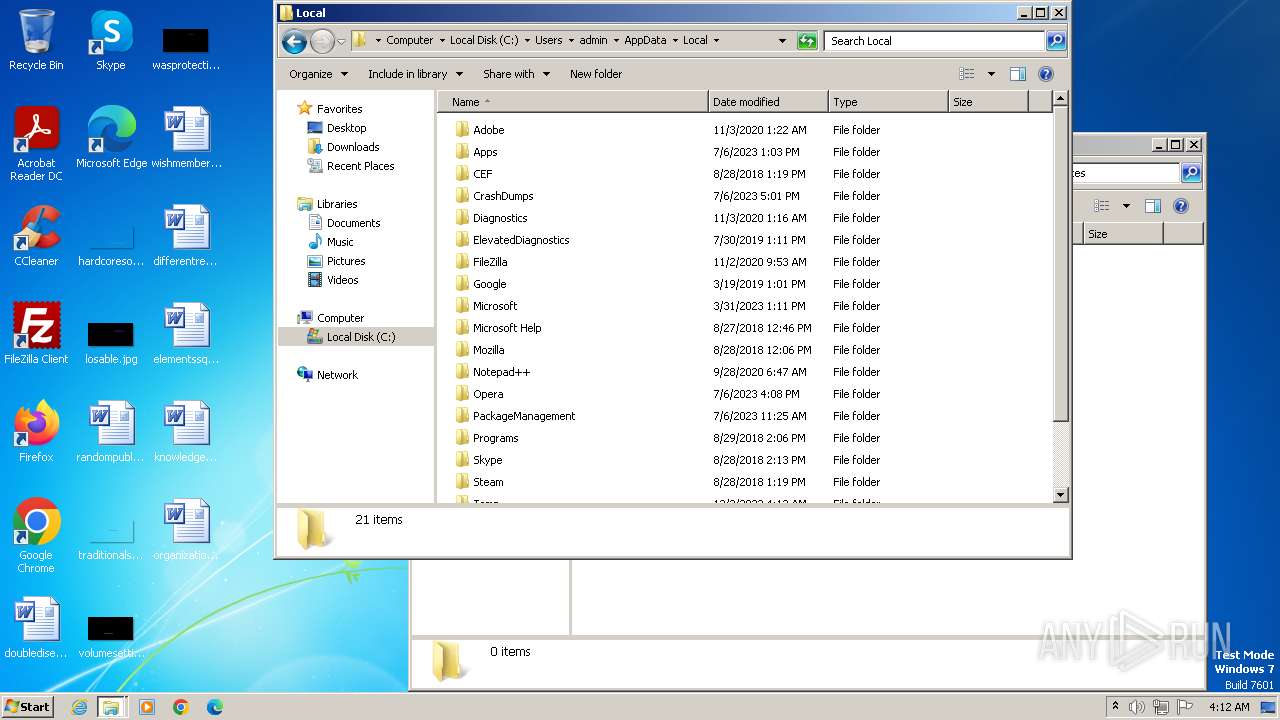
Task: Expand the arrow after Local in address bar
Action: (x=716, y=41)
